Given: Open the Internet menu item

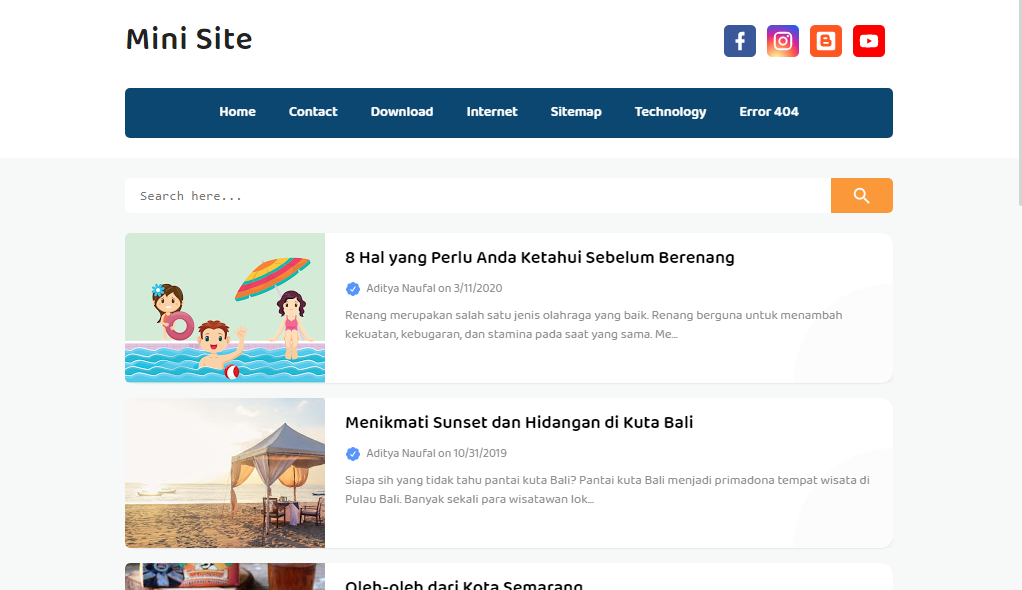Looking at the screenshot, I should pyautogui.click(x=492, y=111).
